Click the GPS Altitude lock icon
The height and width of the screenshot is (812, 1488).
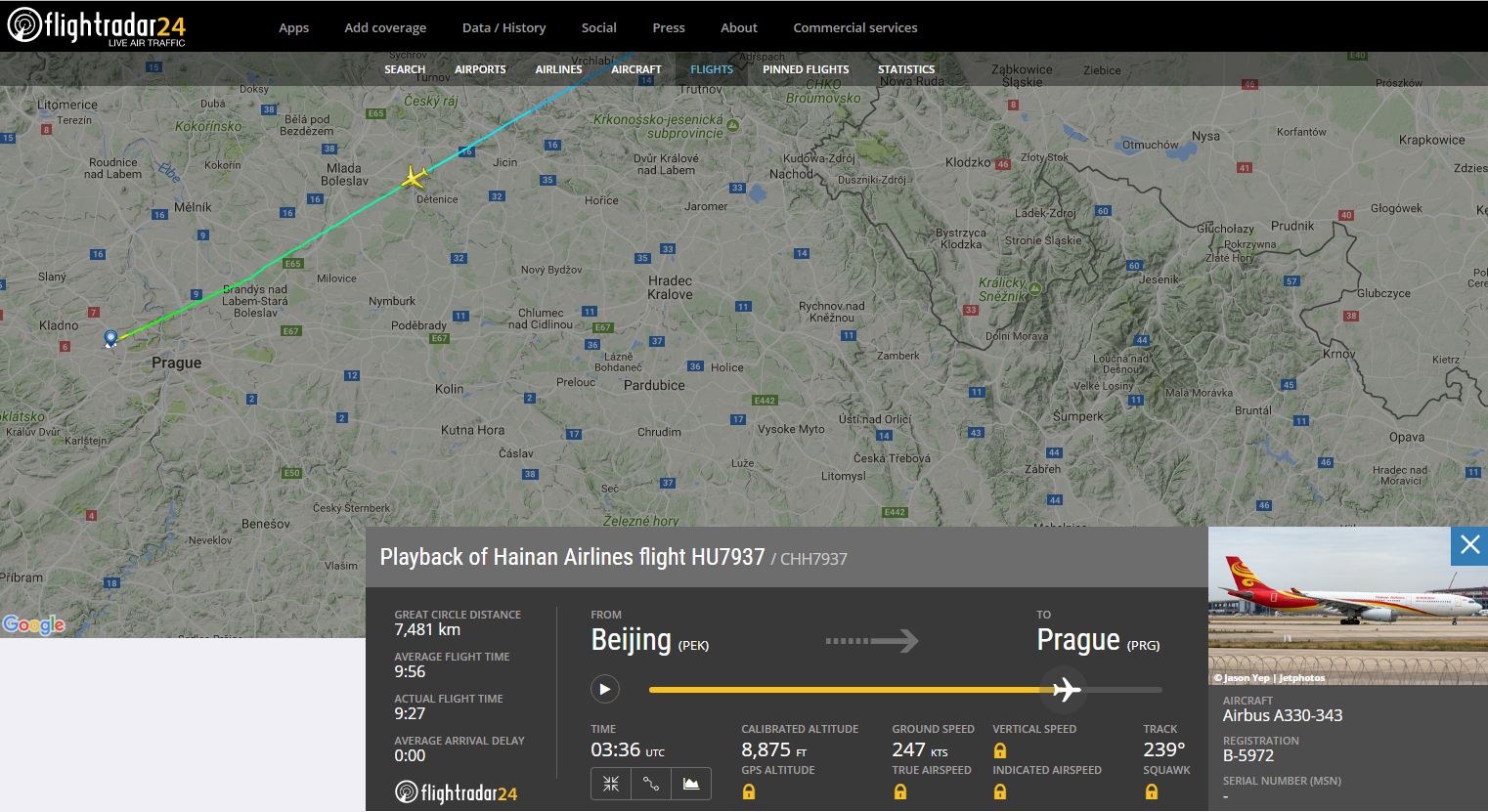pyautogui.click(x=749, y=791)
